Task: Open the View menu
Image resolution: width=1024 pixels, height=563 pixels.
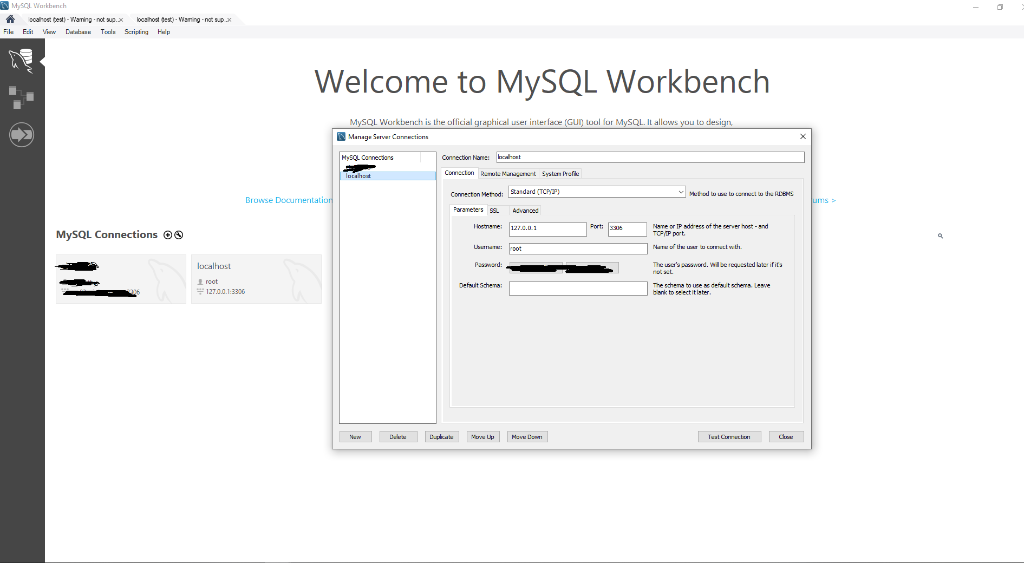Action: (49, 31)
